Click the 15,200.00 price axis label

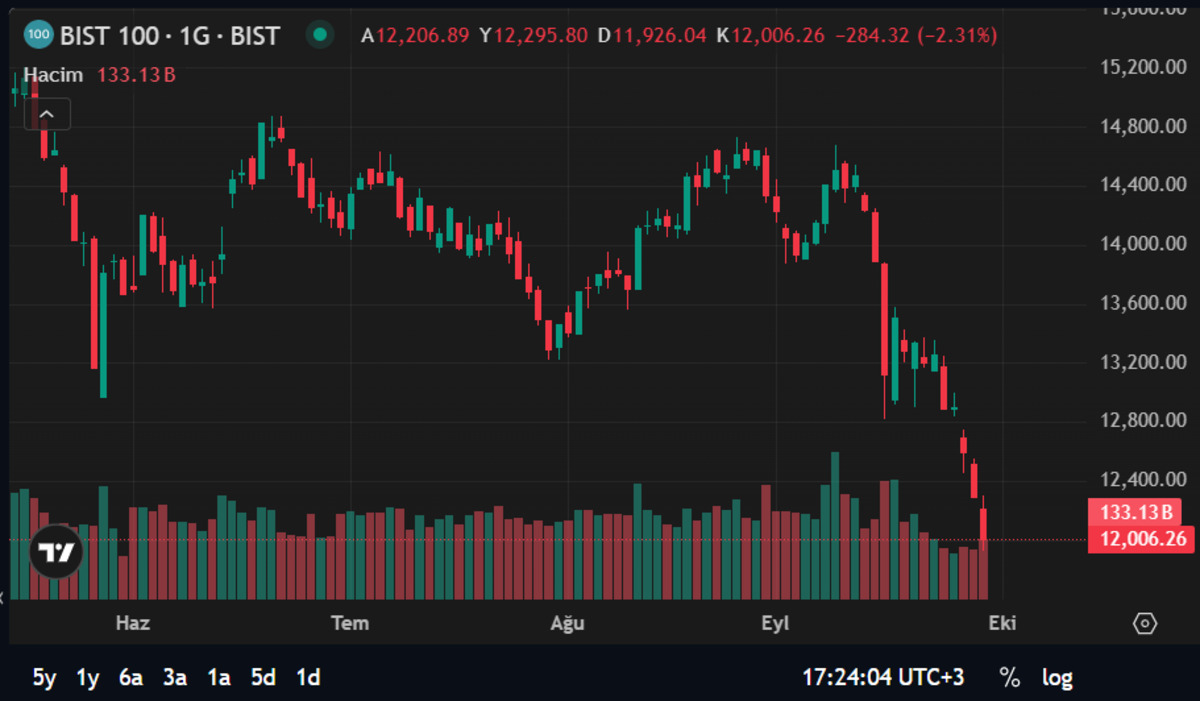pos(1142,67)
